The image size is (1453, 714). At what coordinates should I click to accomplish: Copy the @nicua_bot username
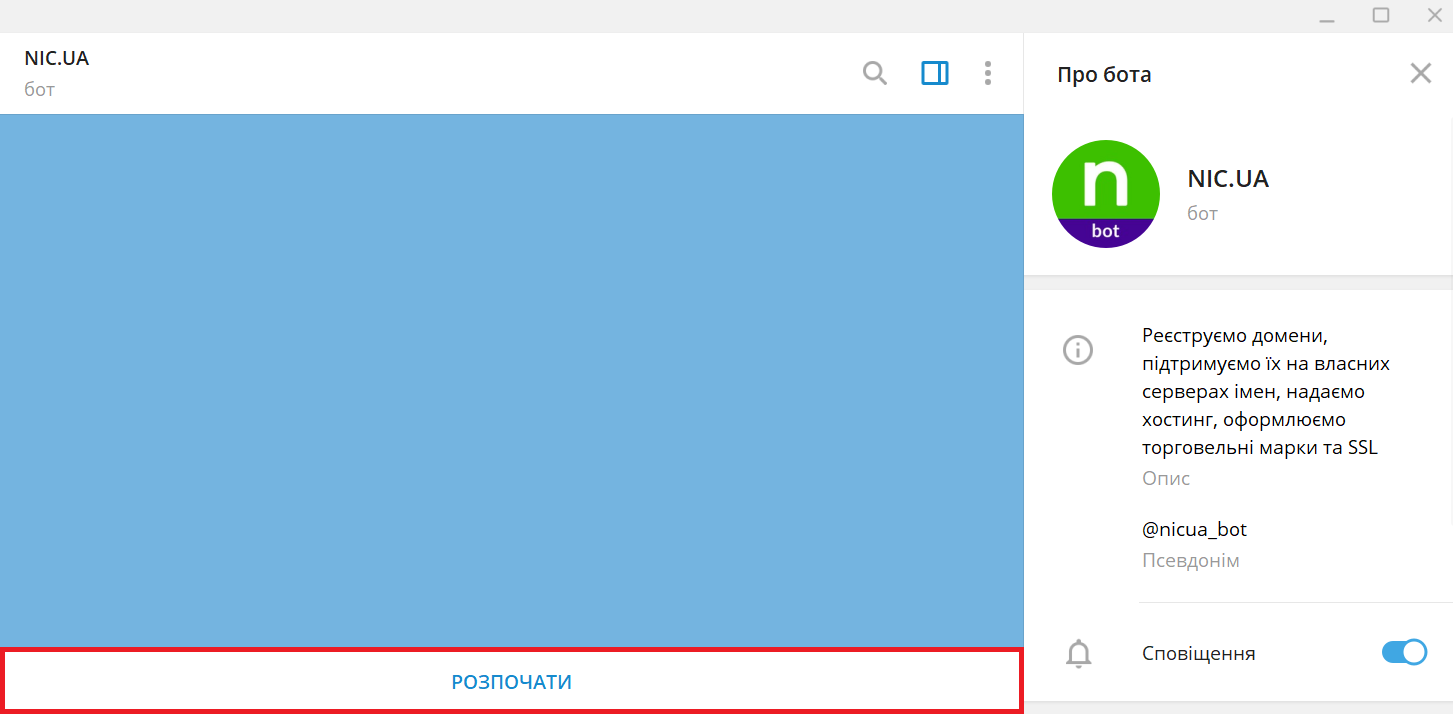click(1194, 530)
